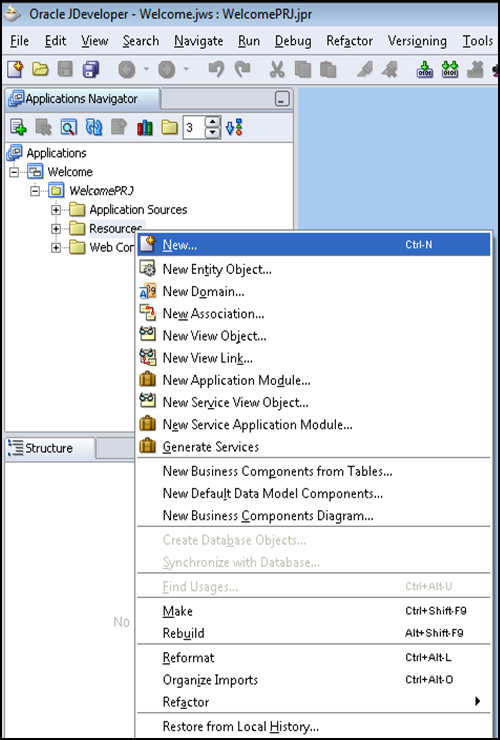Collapse the WelcomePRJ project node

(35, 191)
